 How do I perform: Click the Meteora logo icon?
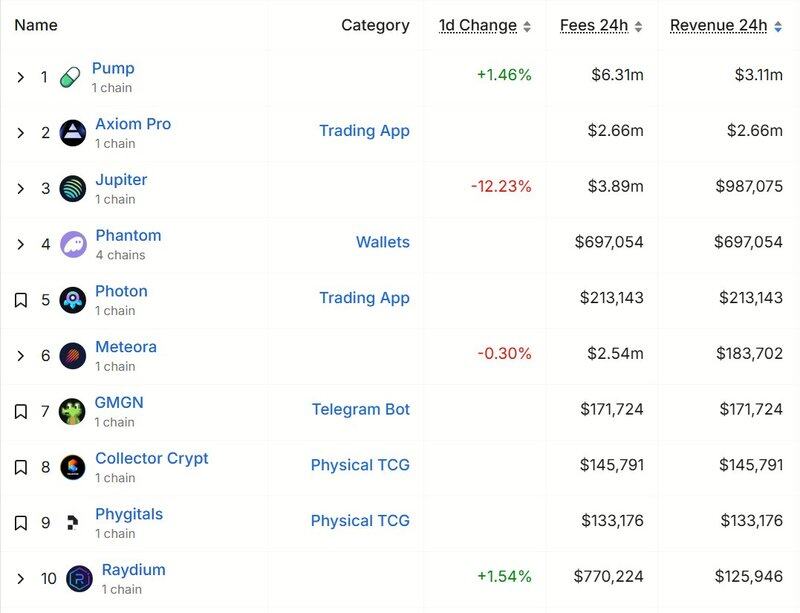72,355
